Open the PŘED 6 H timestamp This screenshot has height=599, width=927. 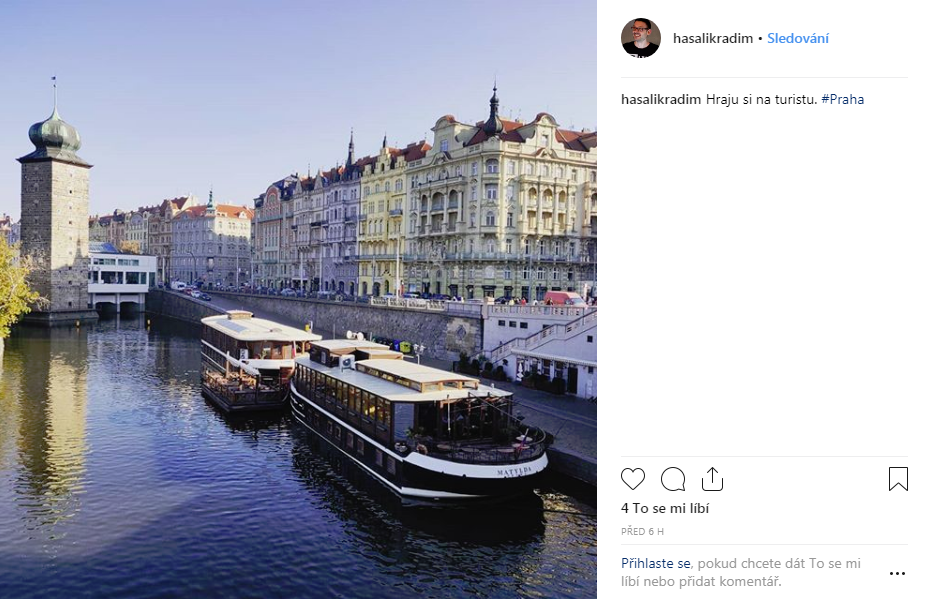[643, 532]
